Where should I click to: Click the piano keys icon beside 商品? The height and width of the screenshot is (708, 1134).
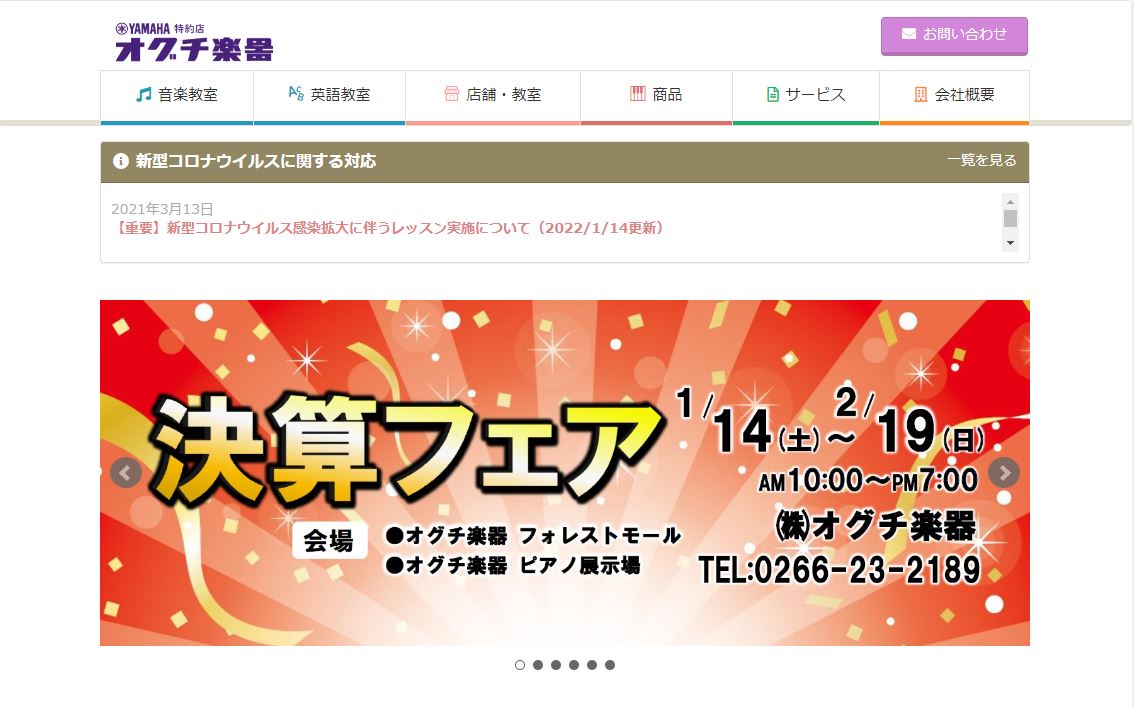(x=637, y=94)
